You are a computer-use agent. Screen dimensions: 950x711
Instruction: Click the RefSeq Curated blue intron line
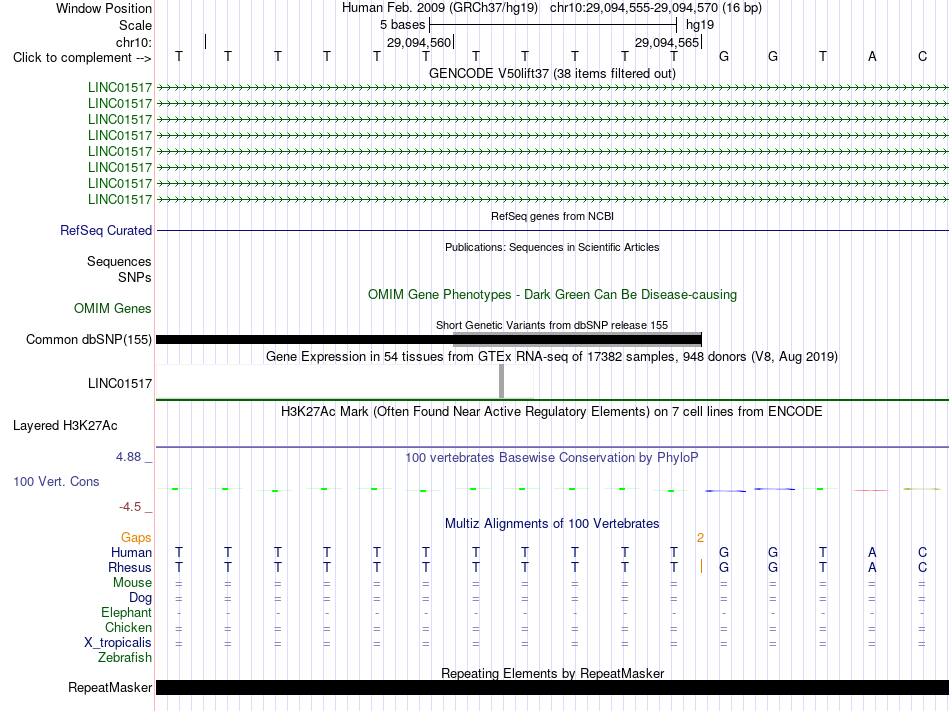pyautogui.click(x=552, y=230)
